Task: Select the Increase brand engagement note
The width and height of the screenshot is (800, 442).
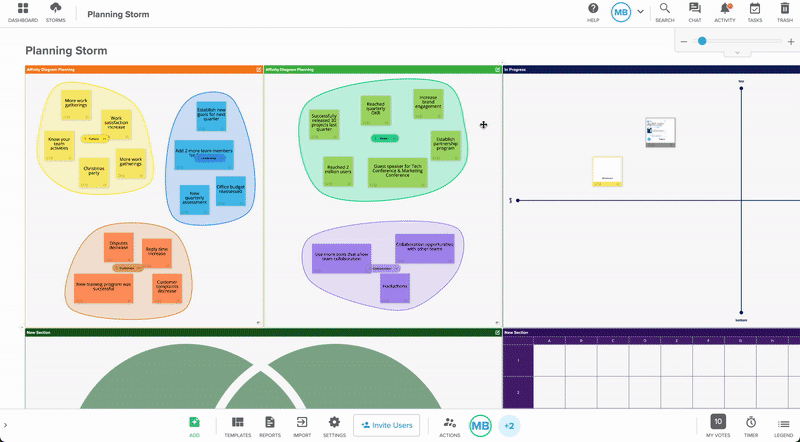Action: (x=428, y=104)
